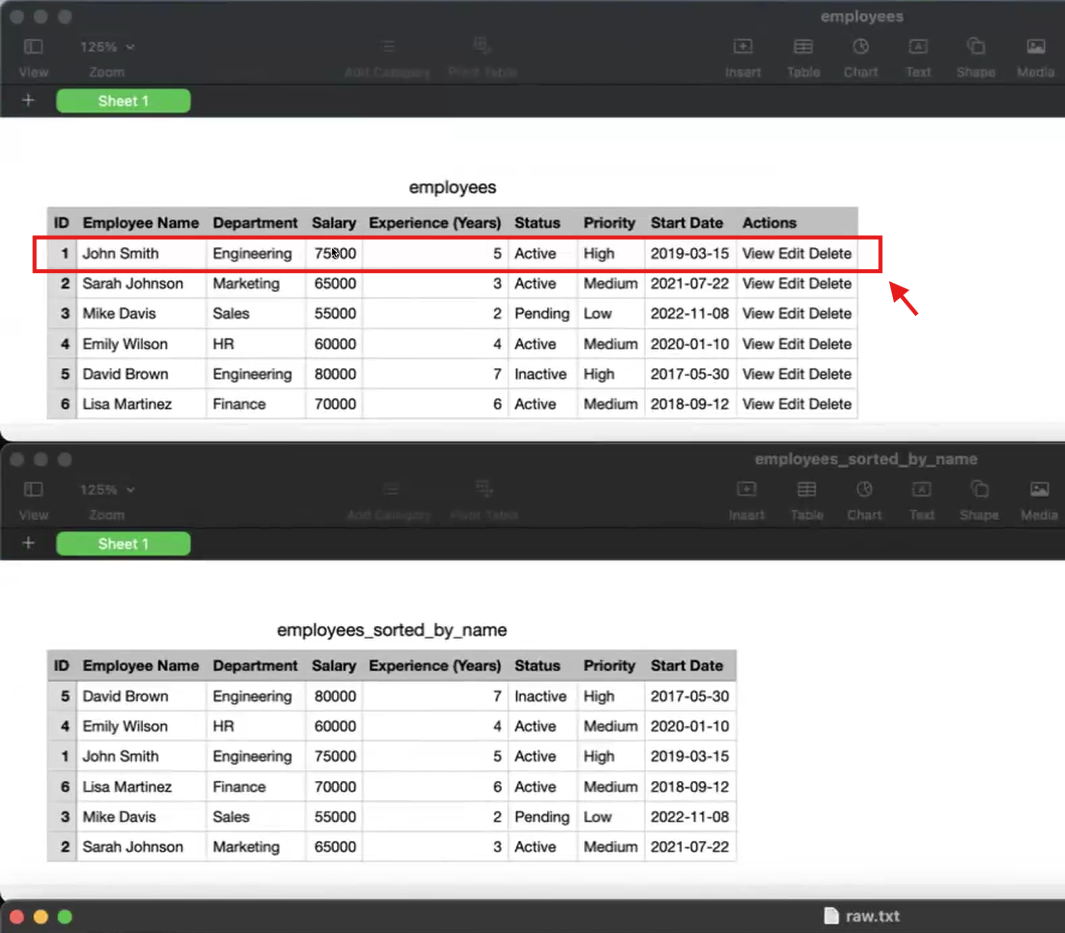Click Media icon in employees_sorted_by_name window
The image size is (1065, 933).
pos(1039,489)
